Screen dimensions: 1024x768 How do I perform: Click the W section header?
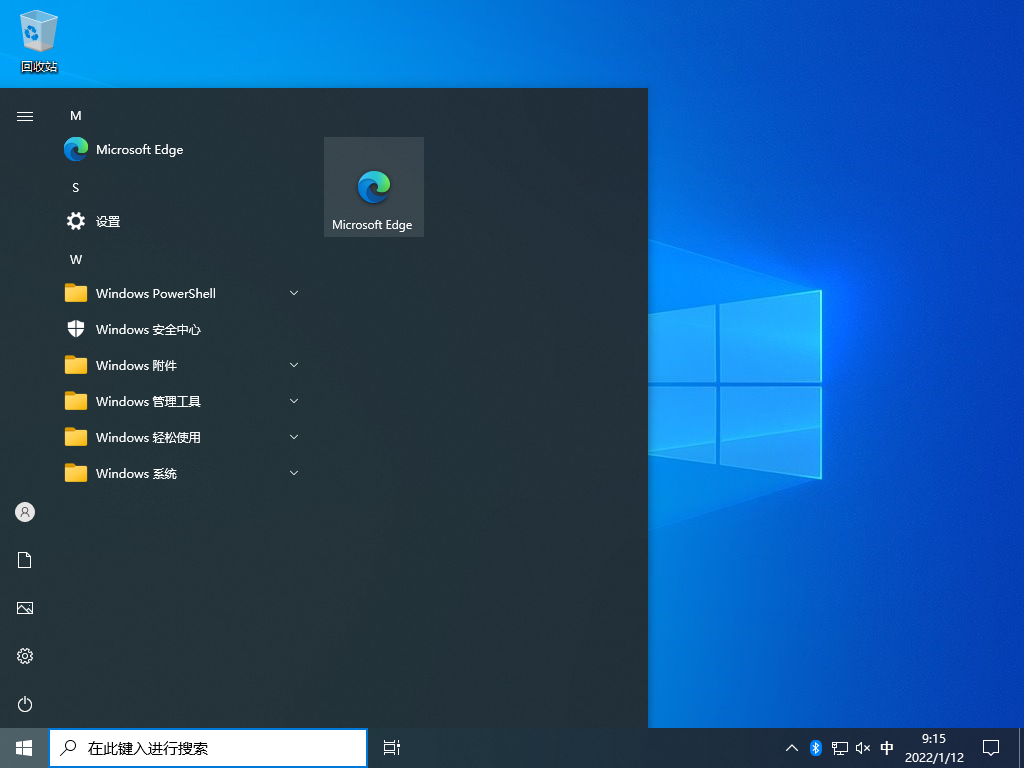(75, 259)
